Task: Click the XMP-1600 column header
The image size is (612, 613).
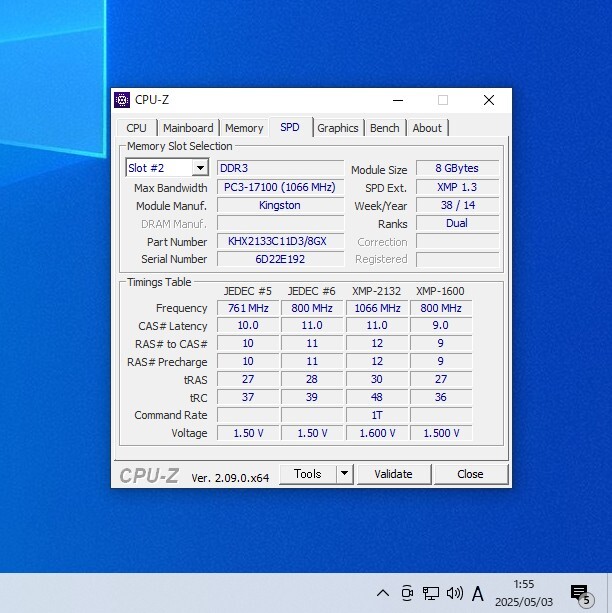Action: tap(440, 291)
